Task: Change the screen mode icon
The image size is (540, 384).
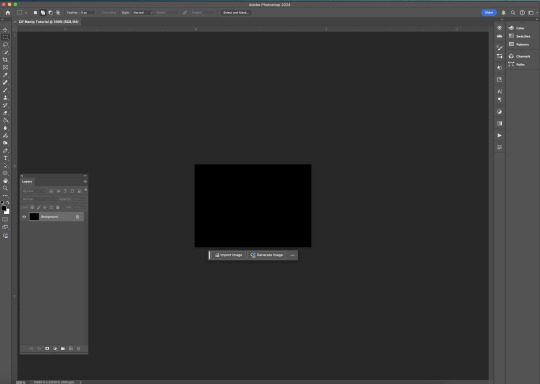Action: pos(5,227)
